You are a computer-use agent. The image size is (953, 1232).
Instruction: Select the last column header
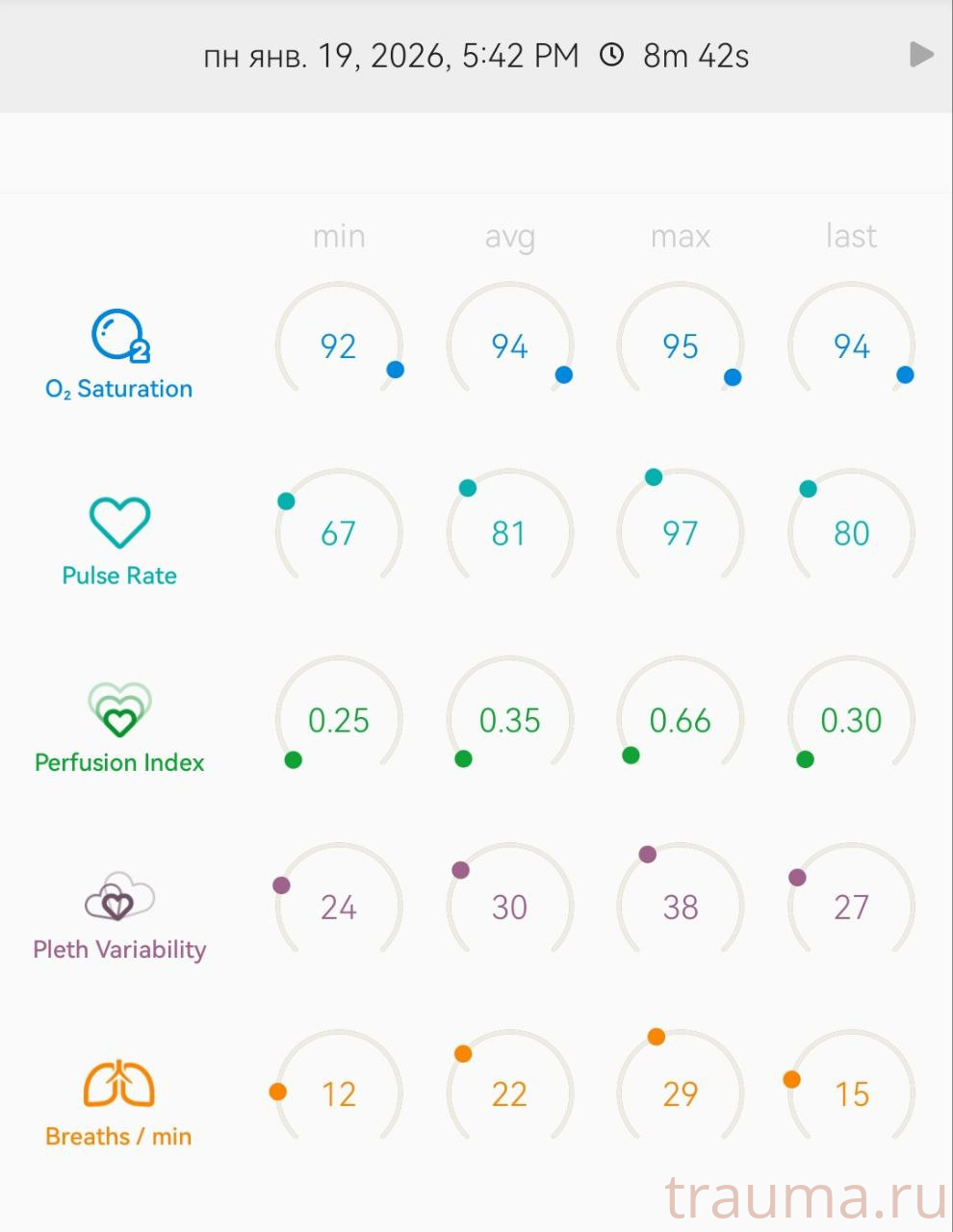pos(851,236)
